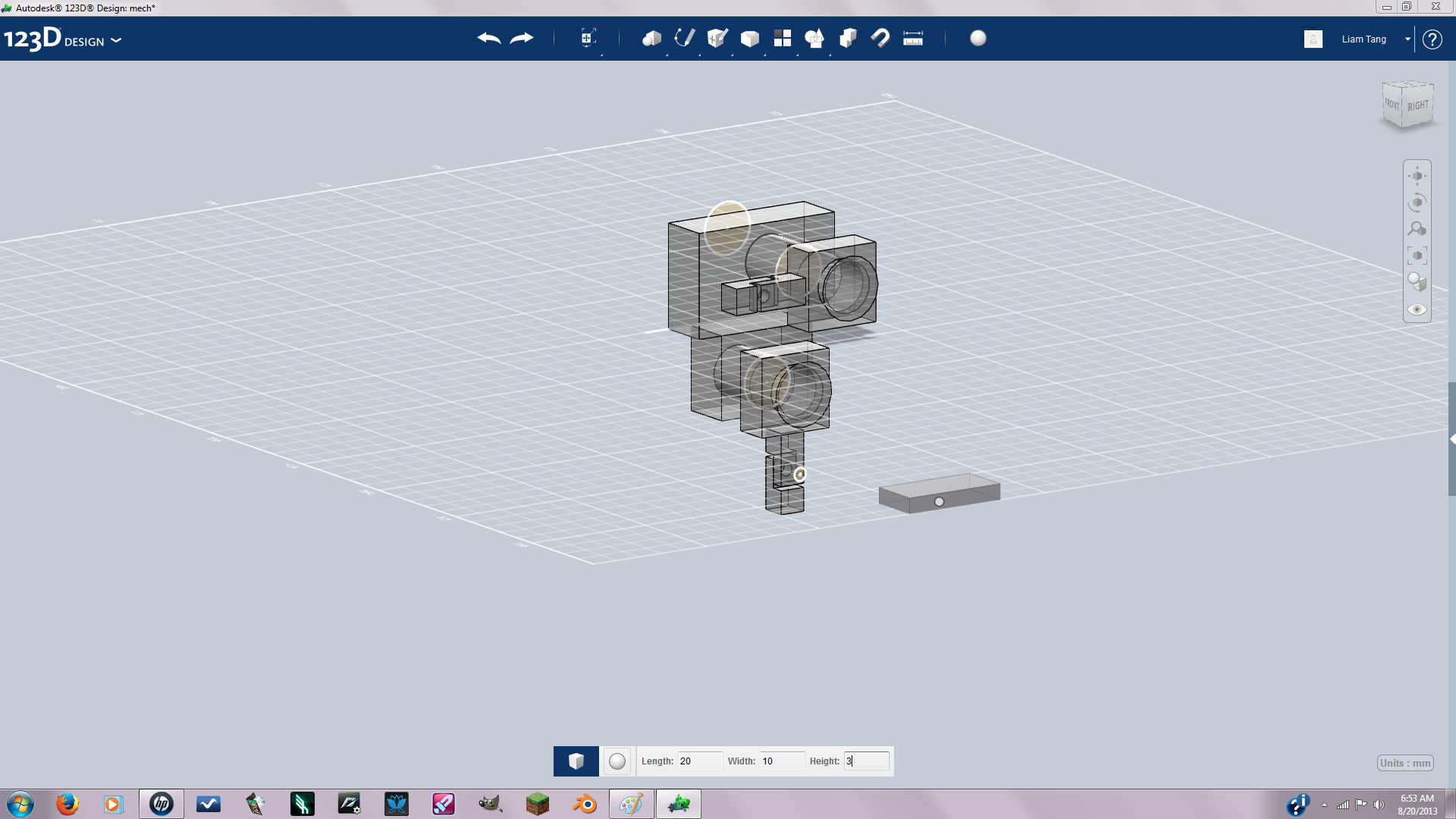Open the 123D Design application menu
This screenshot has height=819, width=1456.
[x=62, y=39]
